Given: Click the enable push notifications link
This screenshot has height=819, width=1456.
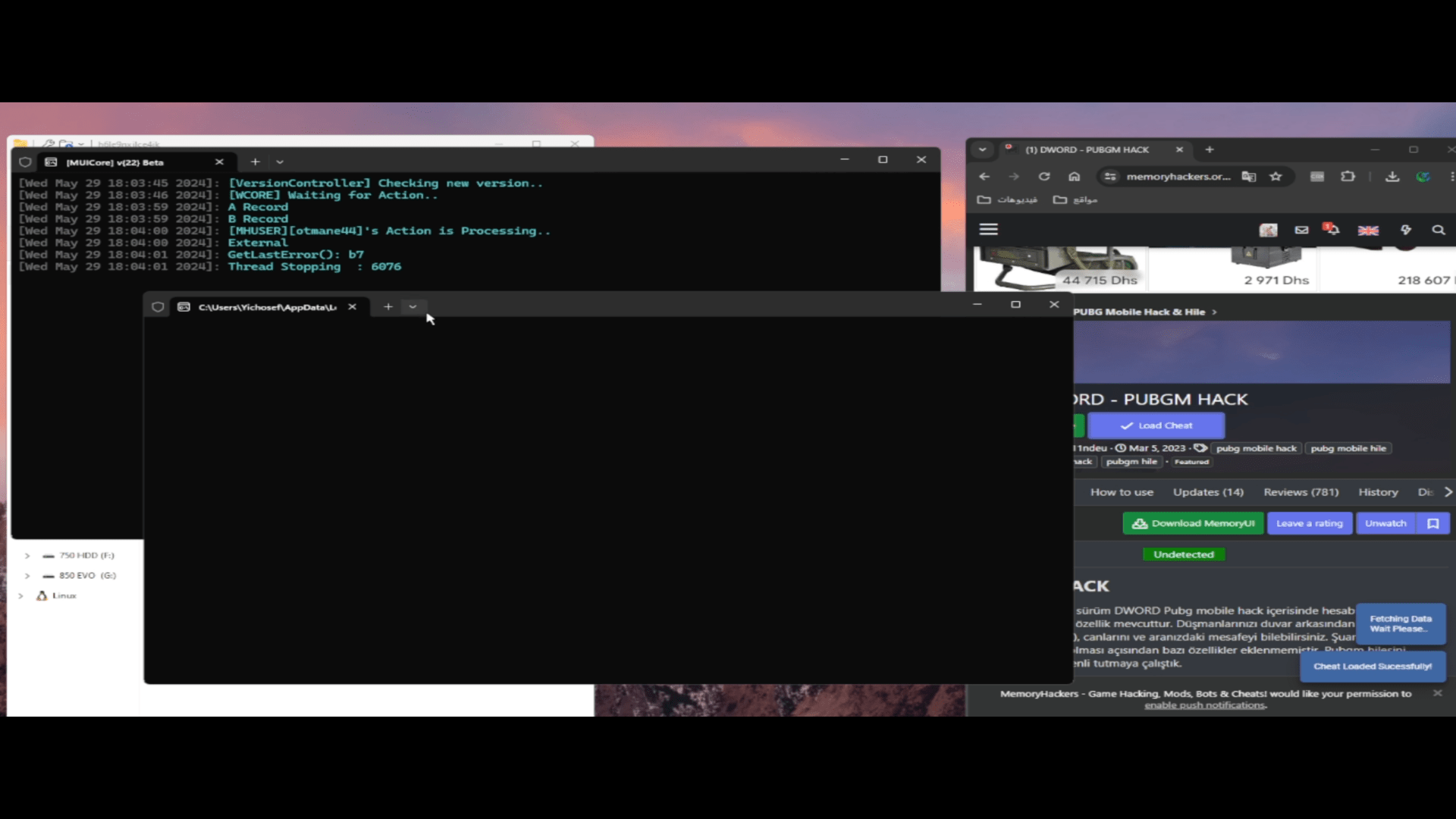Looking at the screenshot, I should (x=1205, y=705).
